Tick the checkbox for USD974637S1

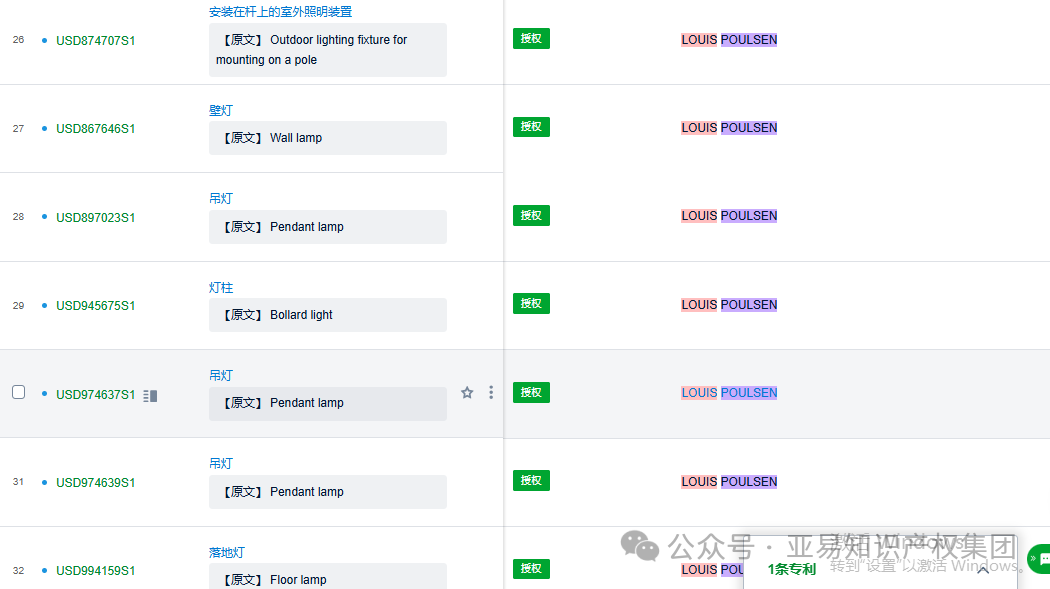tap(18, 393)
